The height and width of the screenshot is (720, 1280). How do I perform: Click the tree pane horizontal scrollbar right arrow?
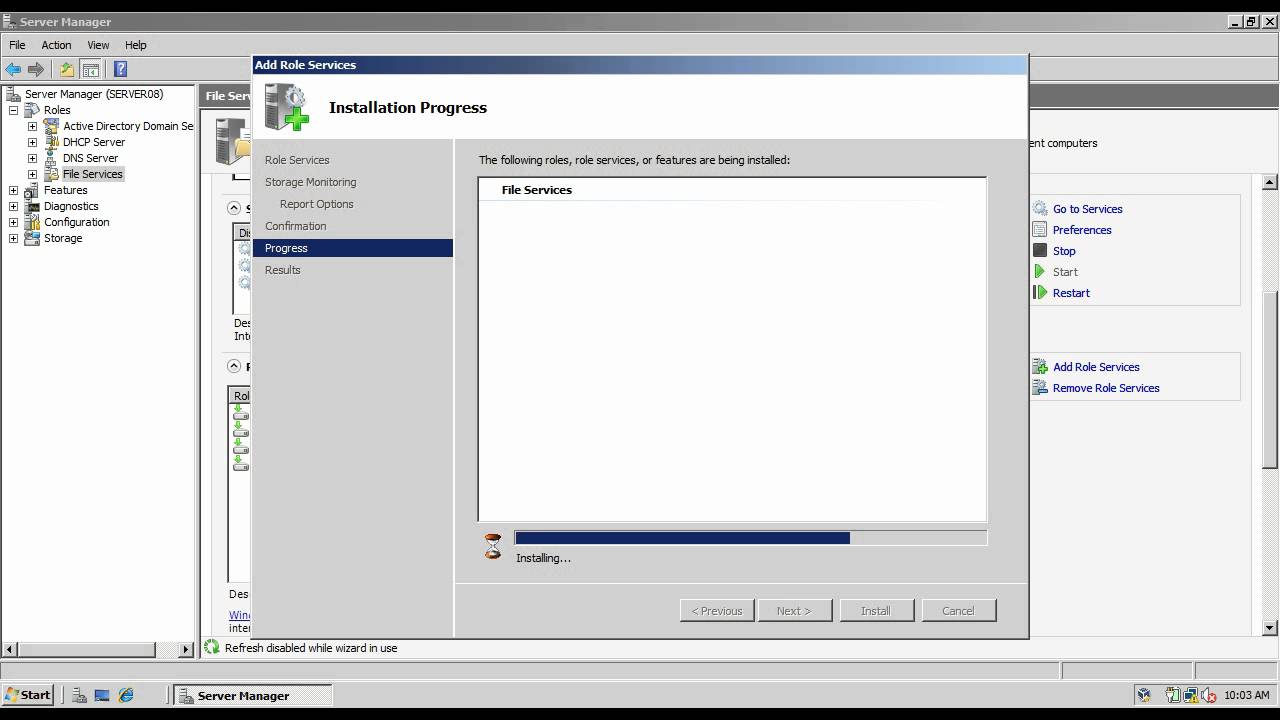point(185,649)
